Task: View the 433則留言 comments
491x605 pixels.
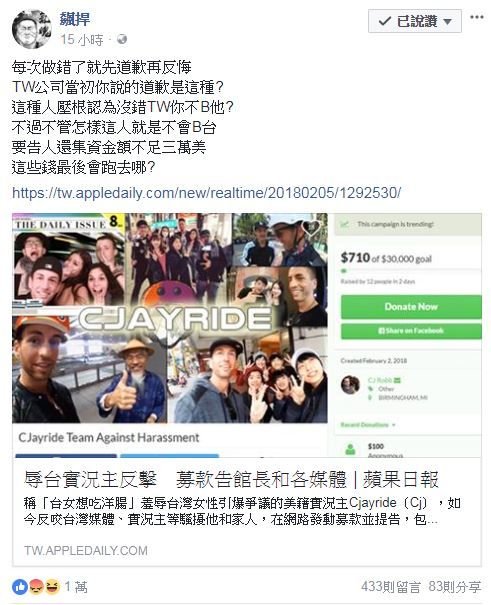Action: tap(390, 587)
